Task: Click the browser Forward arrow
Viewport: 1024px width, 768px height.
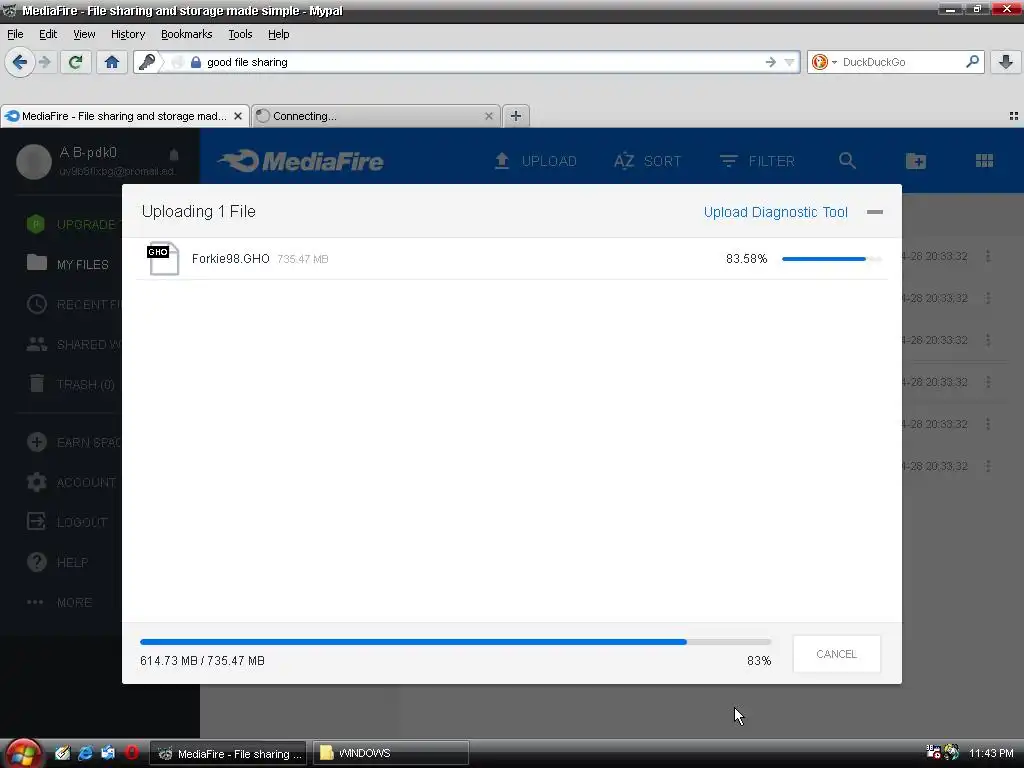Action: click(x=44, y=62)
